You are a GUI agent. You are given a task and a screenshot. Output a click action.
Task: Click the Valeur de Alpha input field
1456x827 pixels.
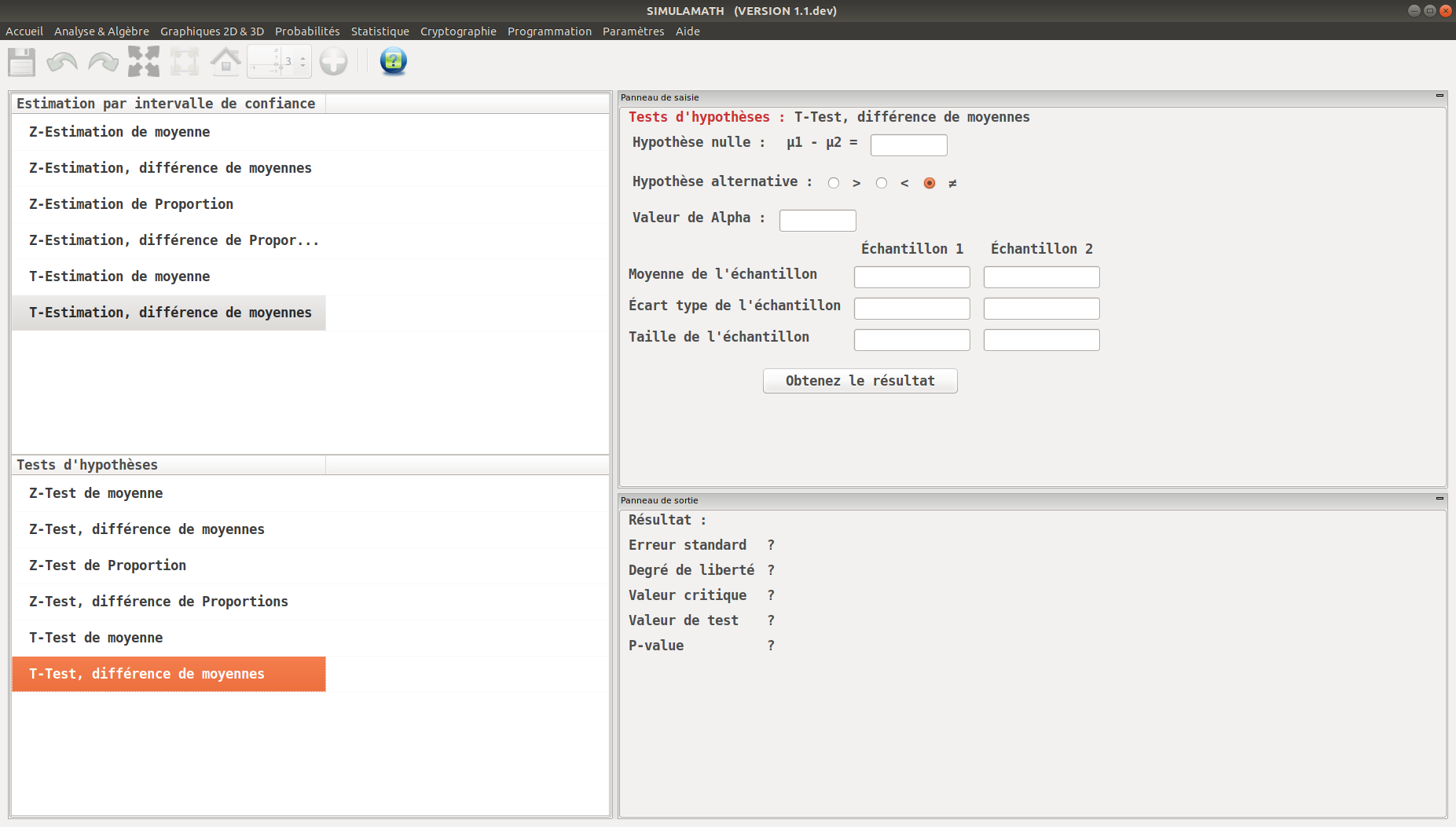pyautogui.click(x=817, y=221)
